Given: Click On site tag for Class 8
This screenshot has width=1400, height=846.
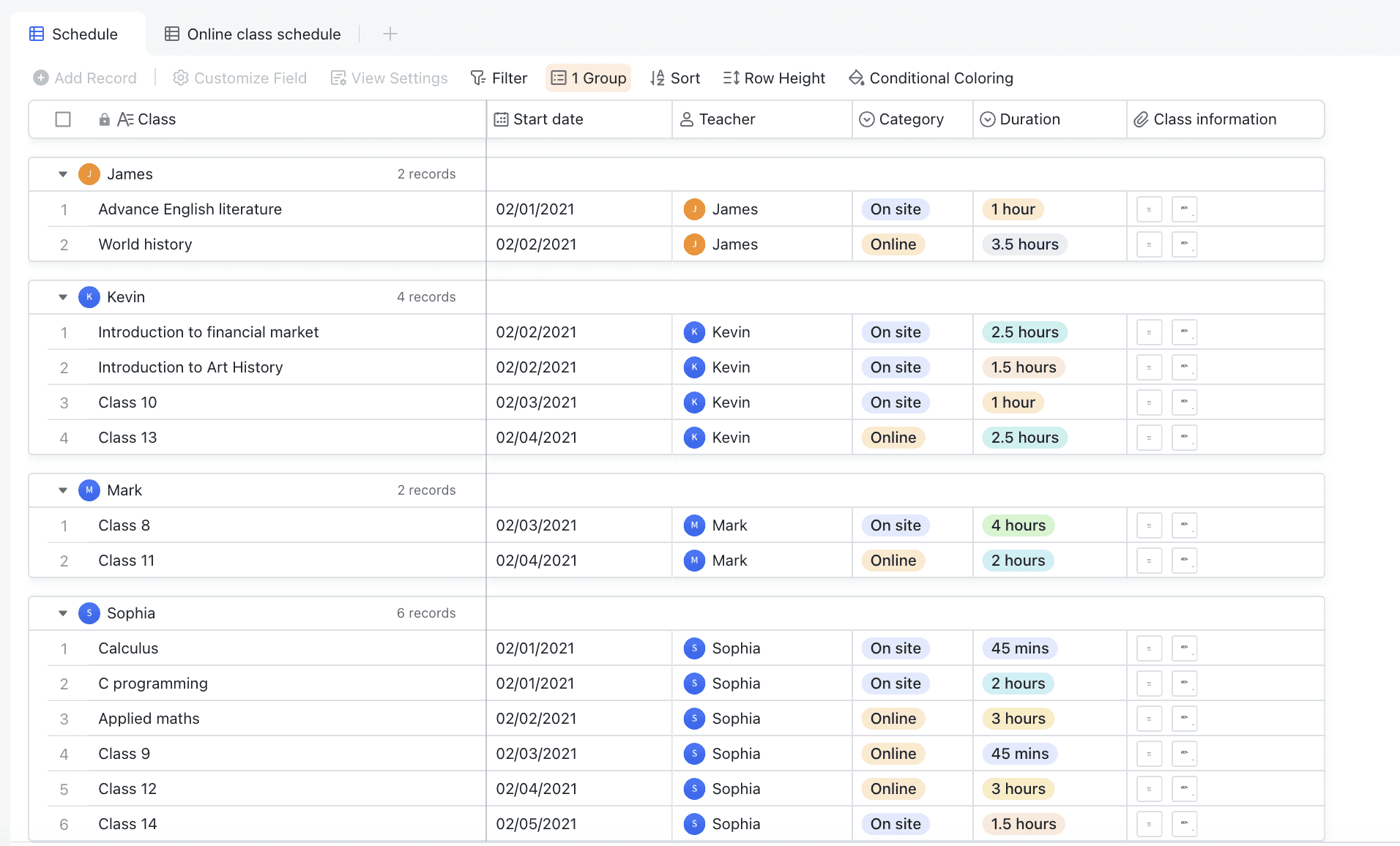Looking at the screenshot, I should [896, 525].
